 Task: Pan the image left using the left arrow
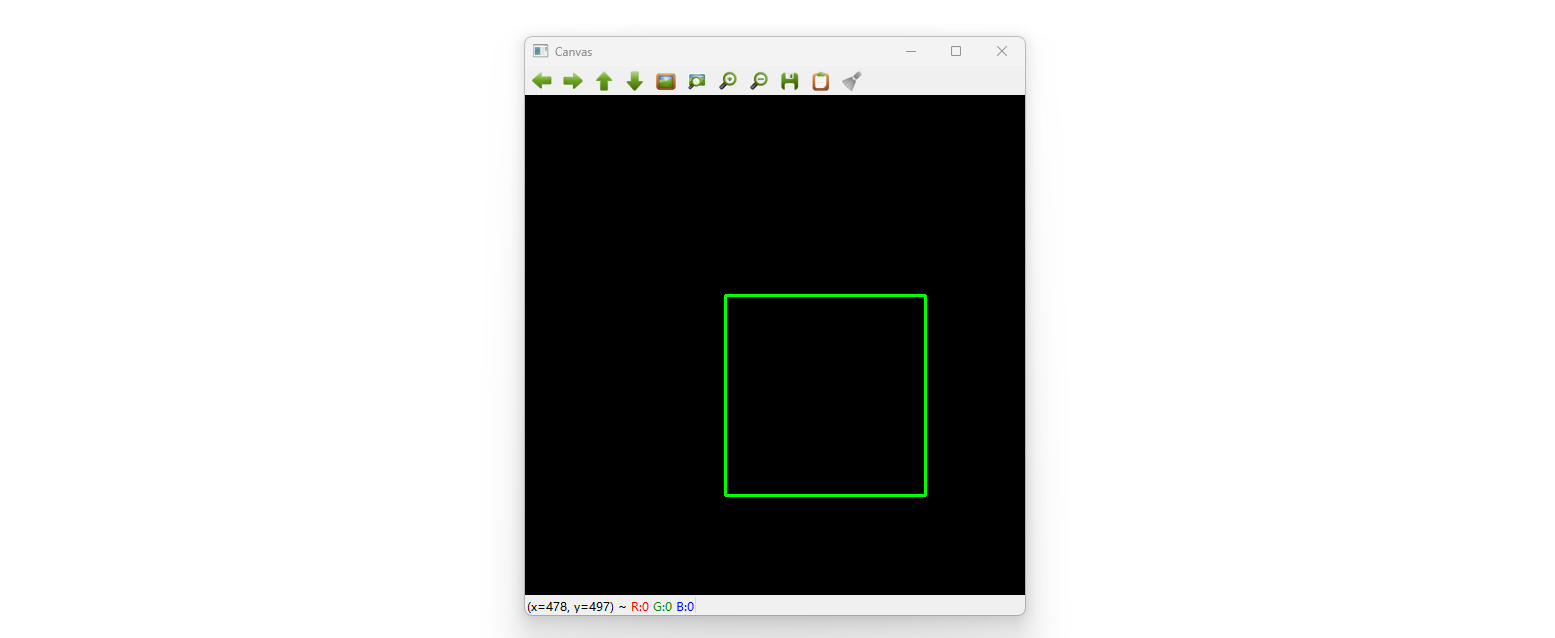point(542,81)
